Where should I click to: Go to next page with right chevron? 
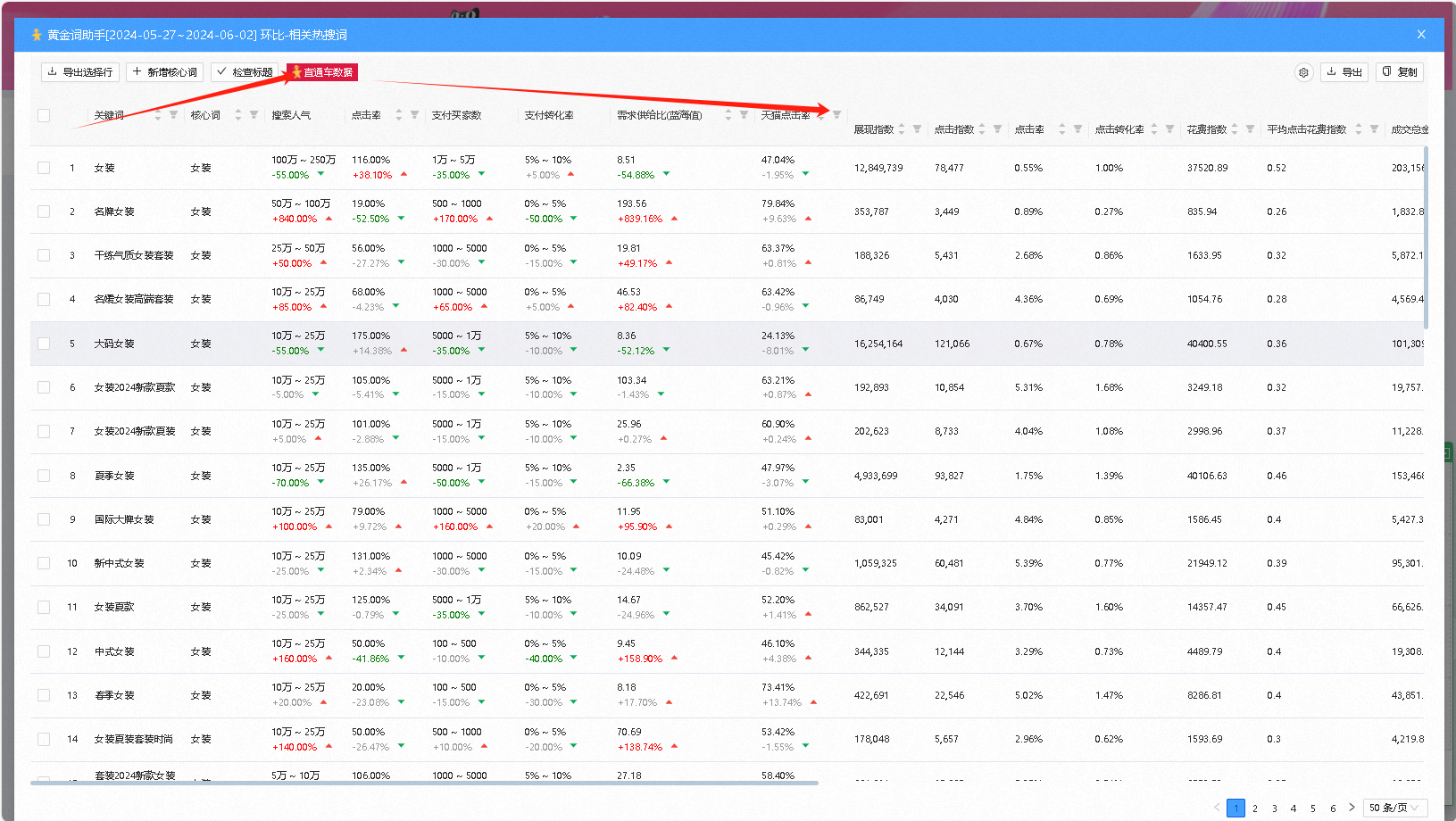[x=1352, y=808]
